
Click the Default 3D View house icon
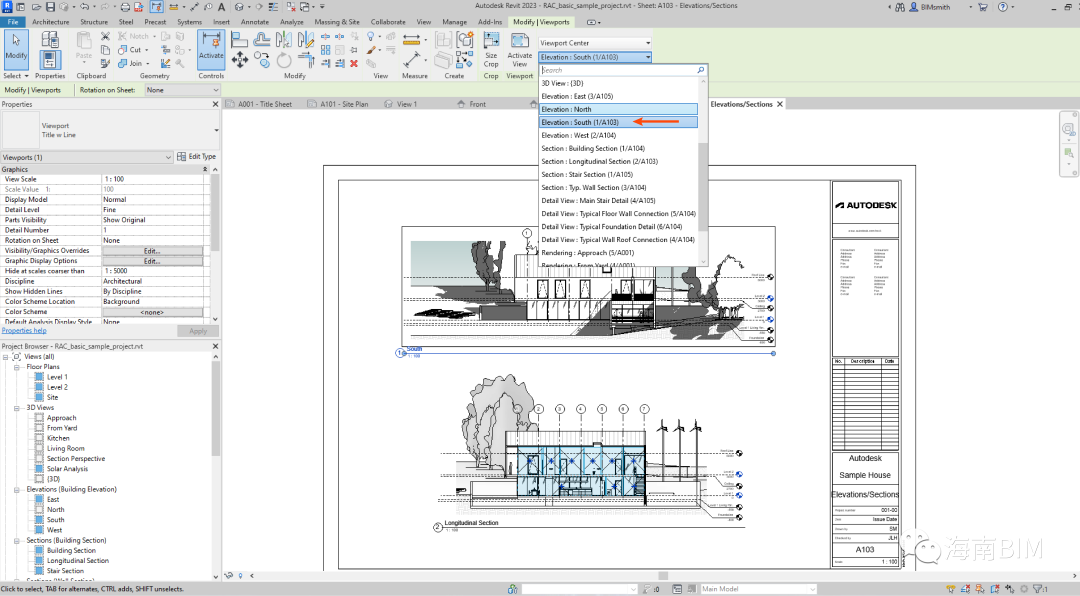[x=239, y=7]
